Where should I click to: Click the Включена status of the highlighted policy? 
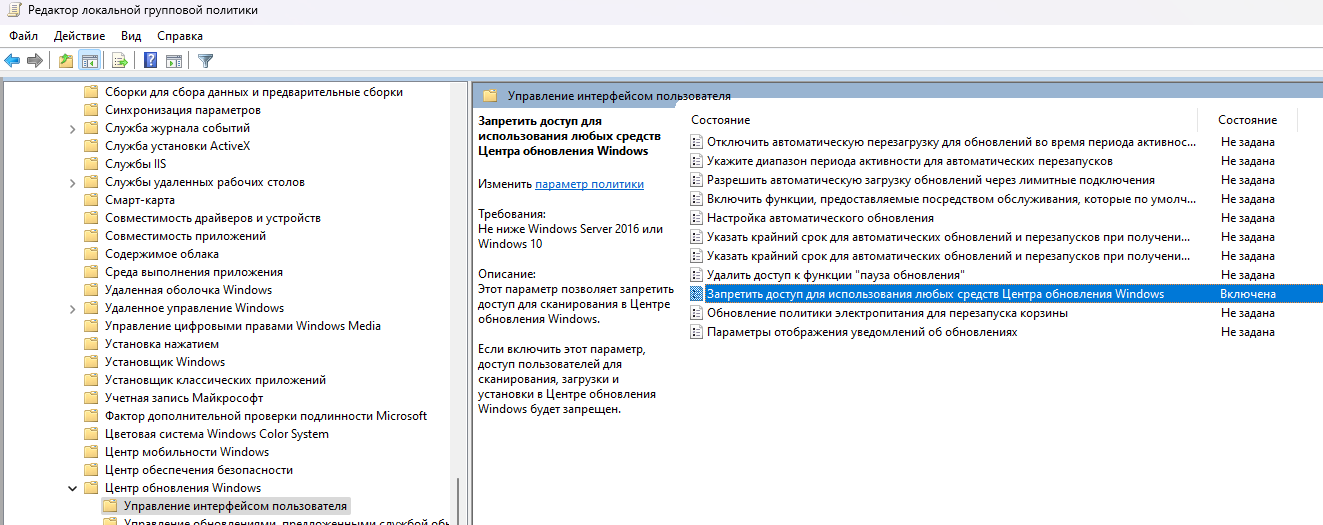coord(1247,294)
